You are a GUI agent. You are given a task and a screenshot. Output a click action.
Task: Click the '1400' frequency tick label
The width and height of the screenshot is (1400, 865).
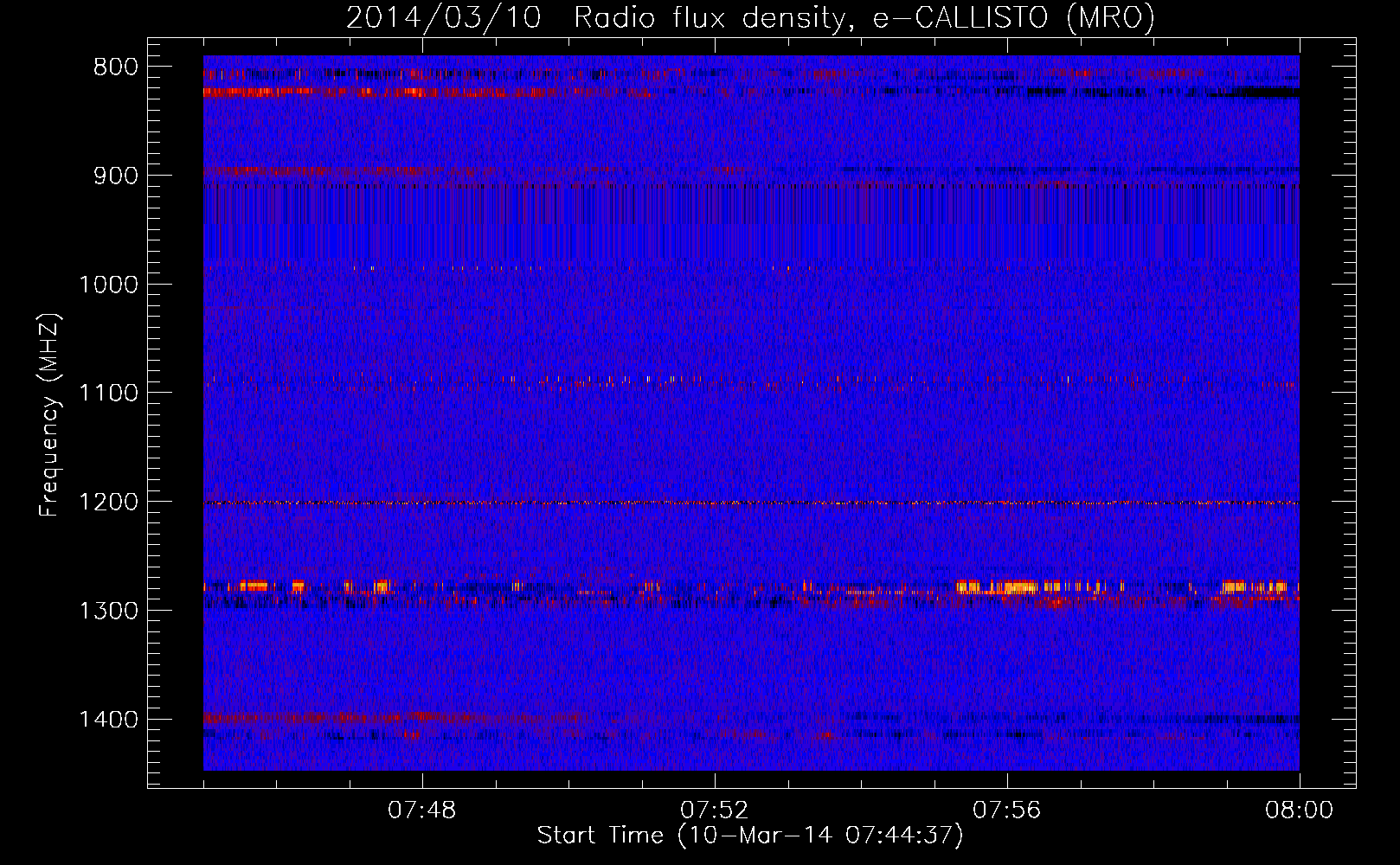(108, 720)
